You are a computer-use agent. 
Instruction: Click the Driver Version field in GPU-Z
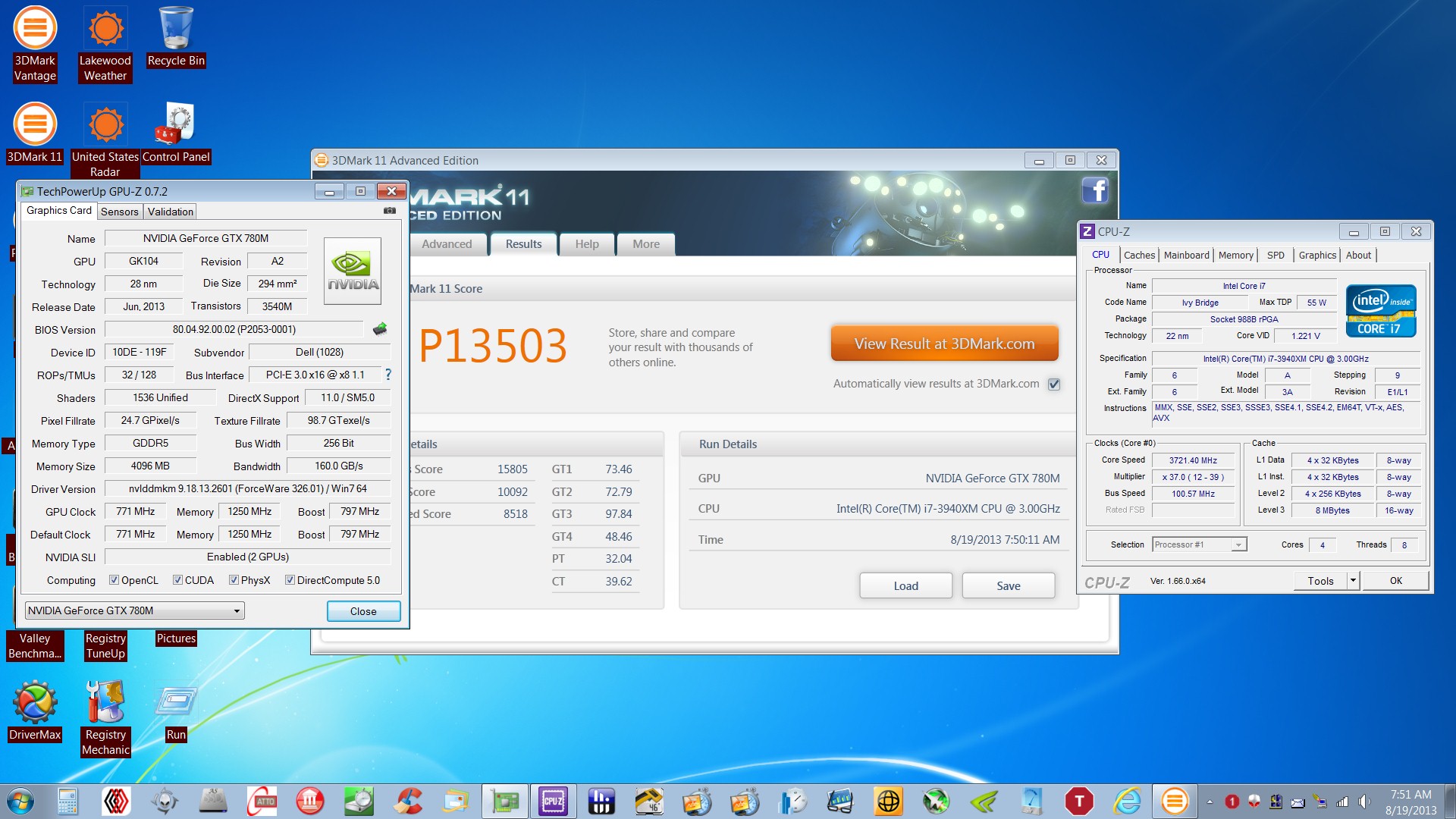(248, 489)
